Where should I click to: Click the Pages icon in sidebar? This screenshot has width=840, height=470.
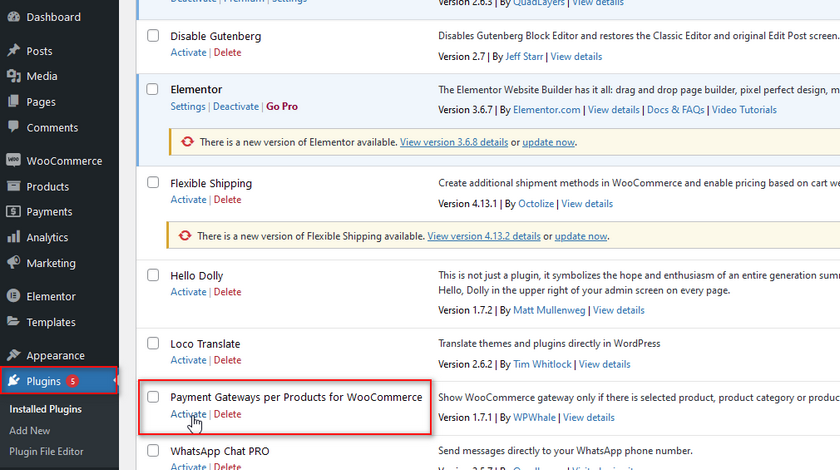coord(13,101)
